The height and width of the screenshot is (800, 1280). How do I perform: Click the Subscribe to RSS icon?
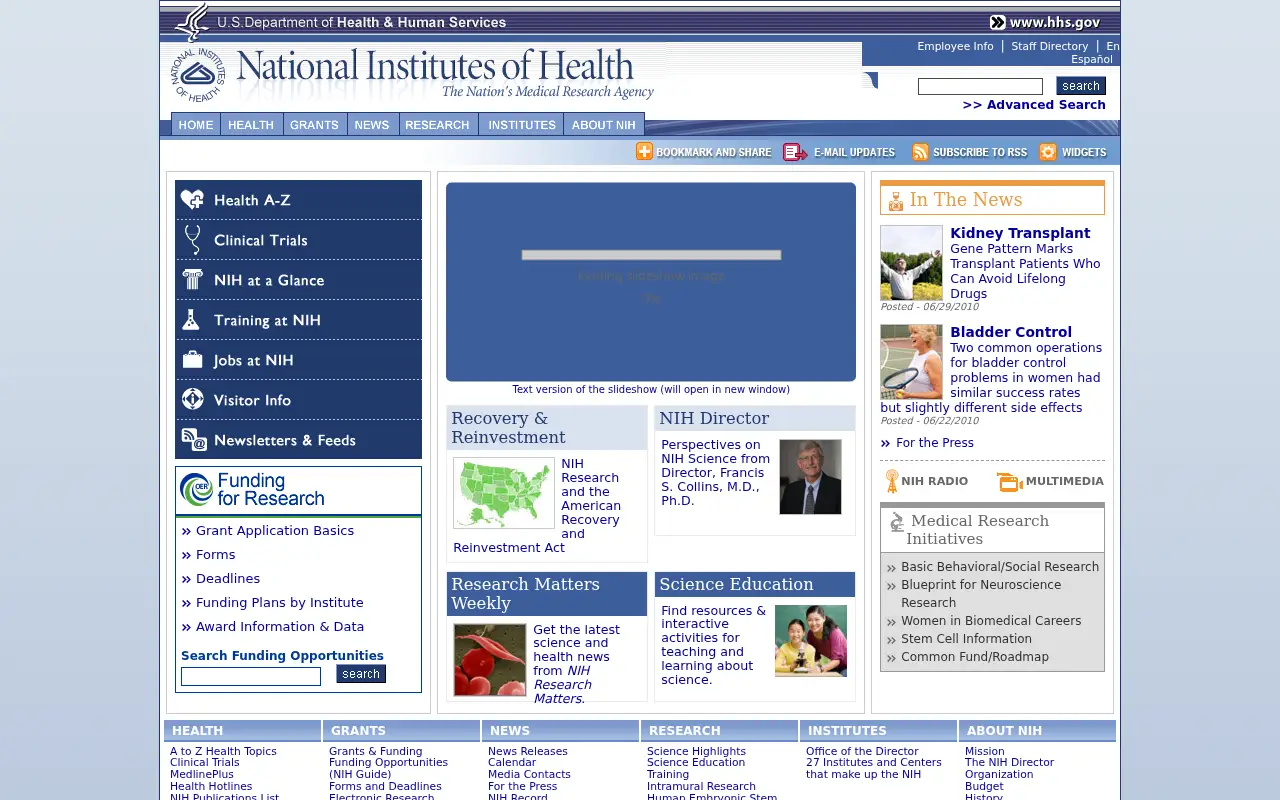[920, 152]
